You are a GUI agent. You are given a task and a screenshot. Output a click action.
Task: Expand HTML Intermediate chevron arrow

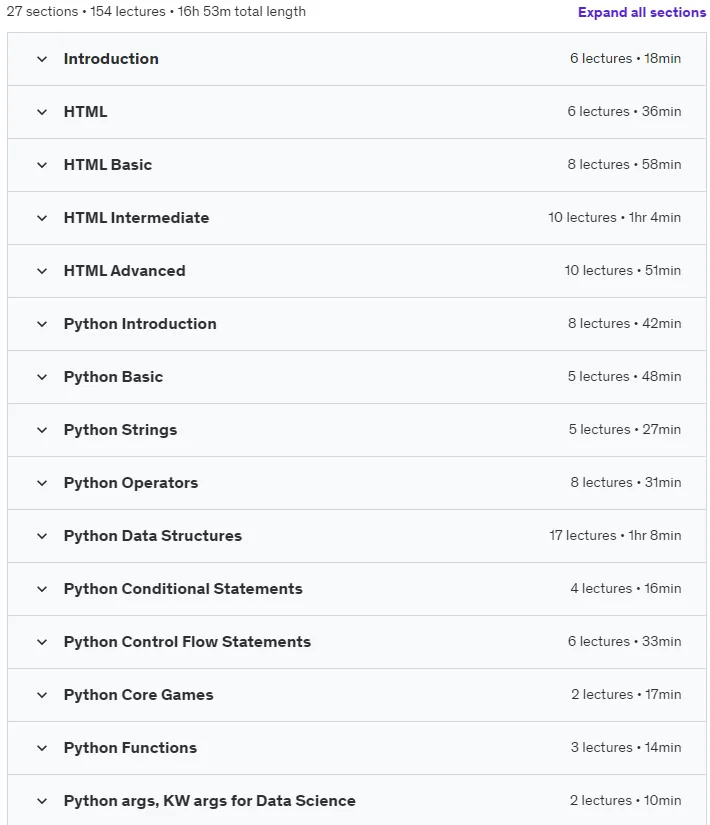pyautogui.click(x=42, y=218)
